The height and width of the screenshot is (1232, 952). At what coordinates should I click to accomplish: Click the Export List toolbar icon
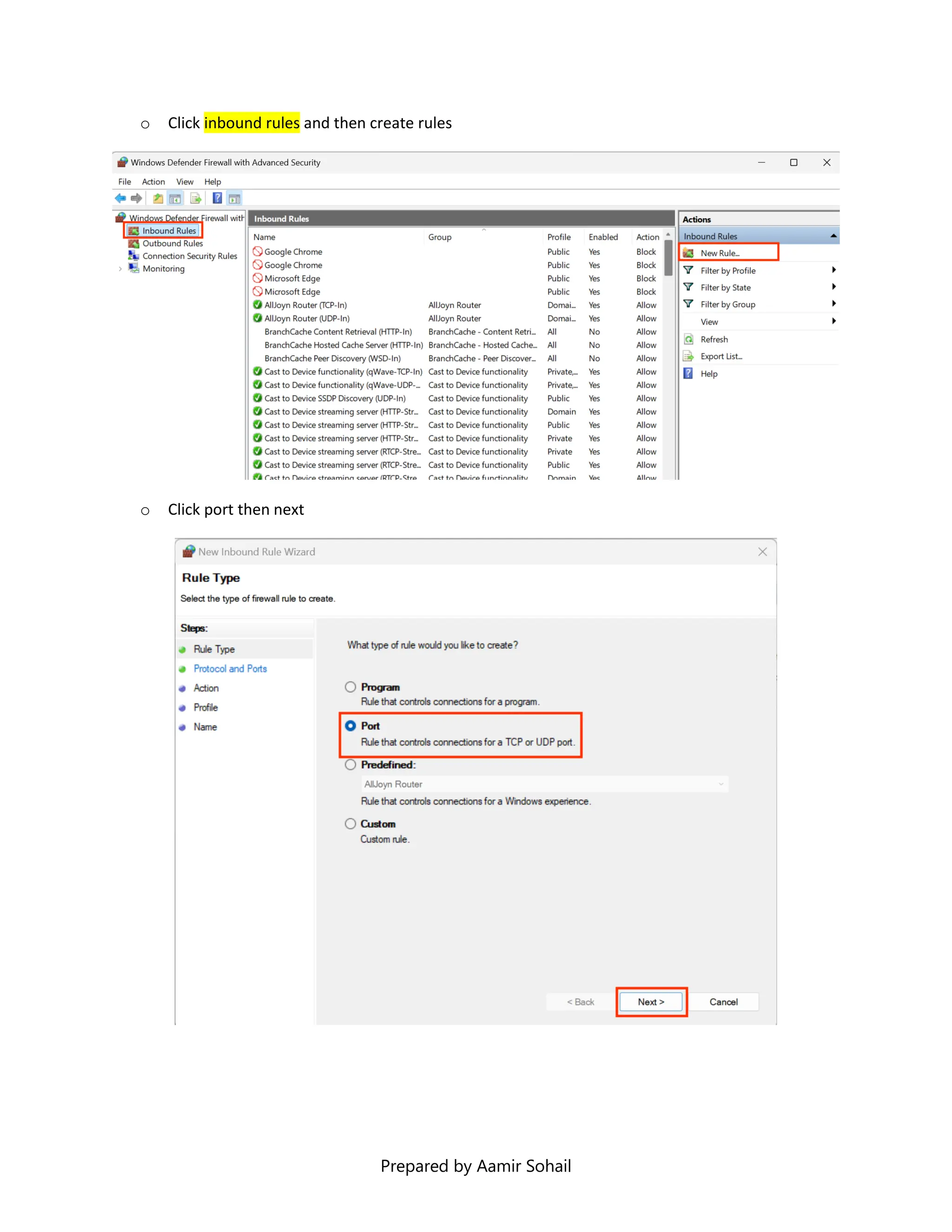pos(196,198)
